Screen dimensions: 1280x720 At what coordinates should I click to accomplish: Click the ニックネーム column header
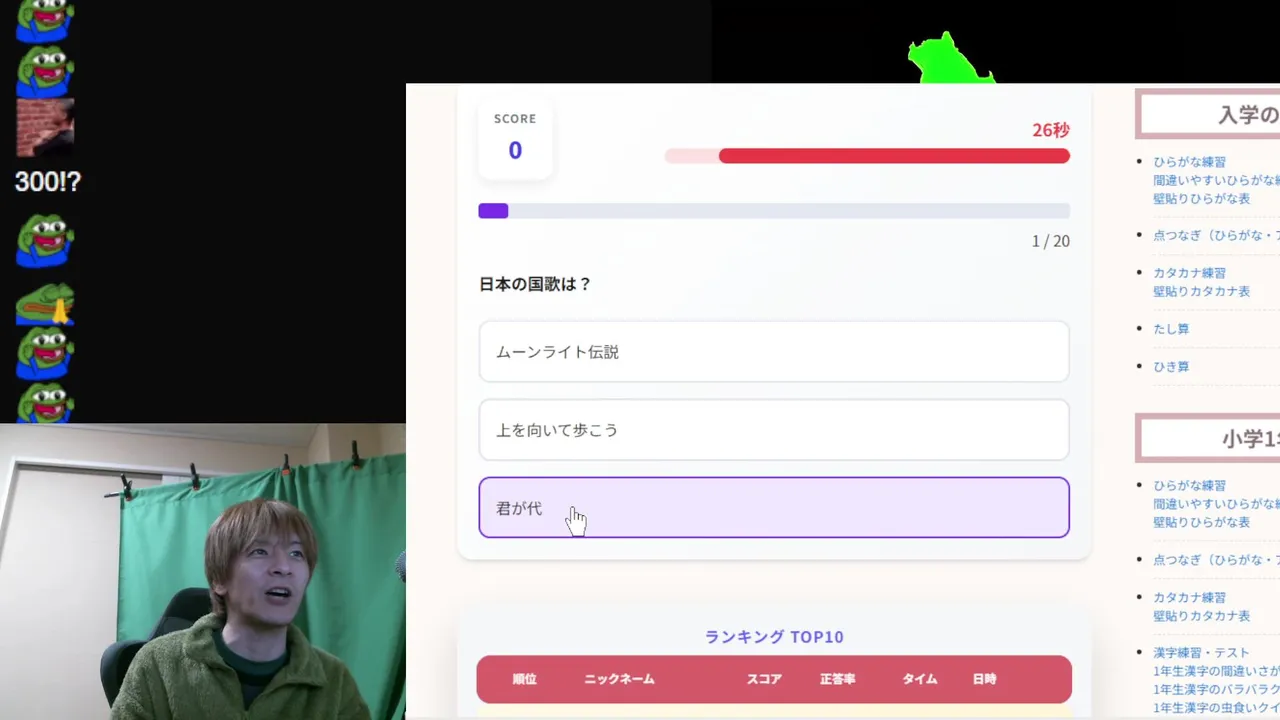pos(620,679)
